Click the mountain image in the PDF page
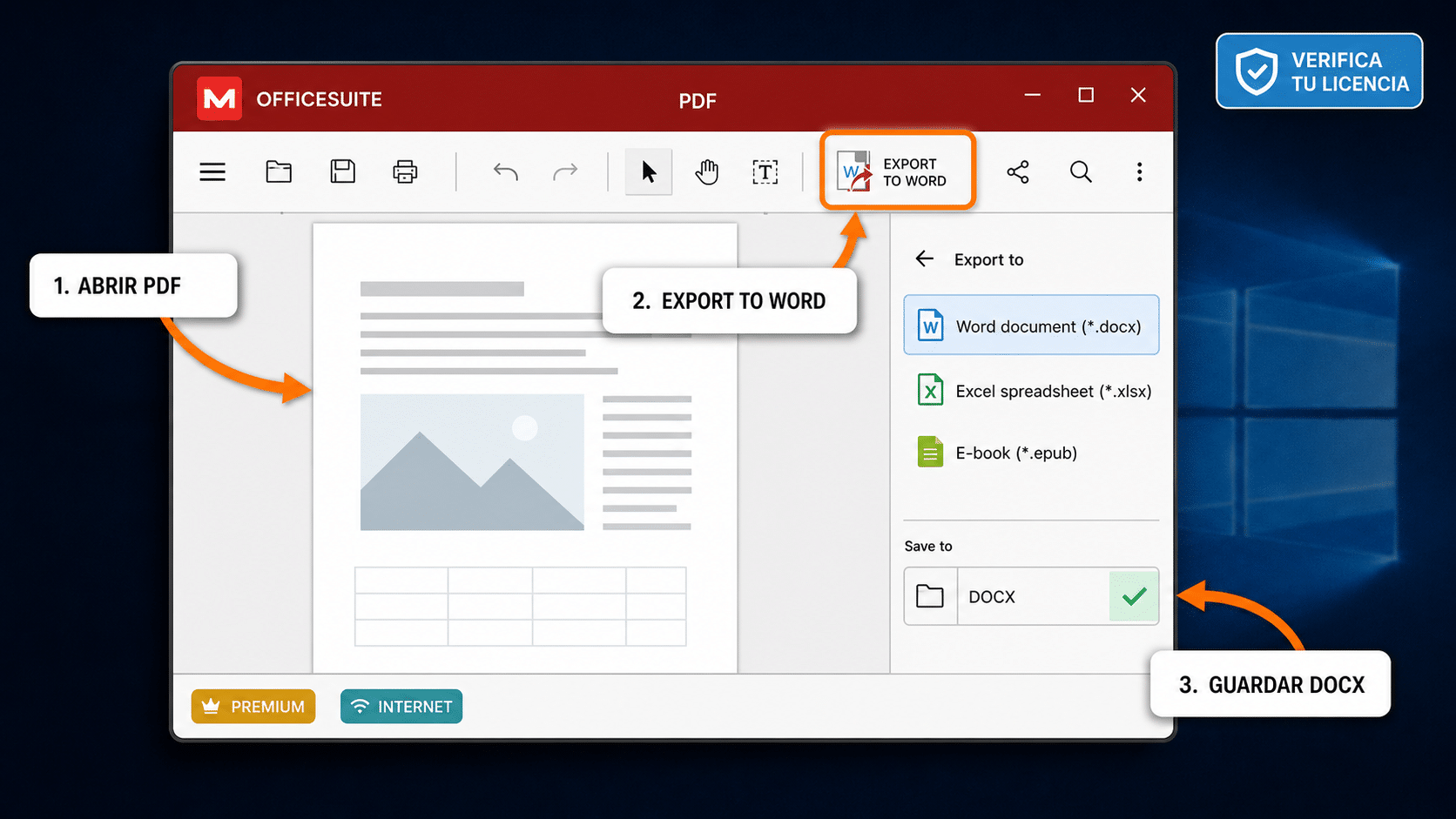 coord(472,462)
